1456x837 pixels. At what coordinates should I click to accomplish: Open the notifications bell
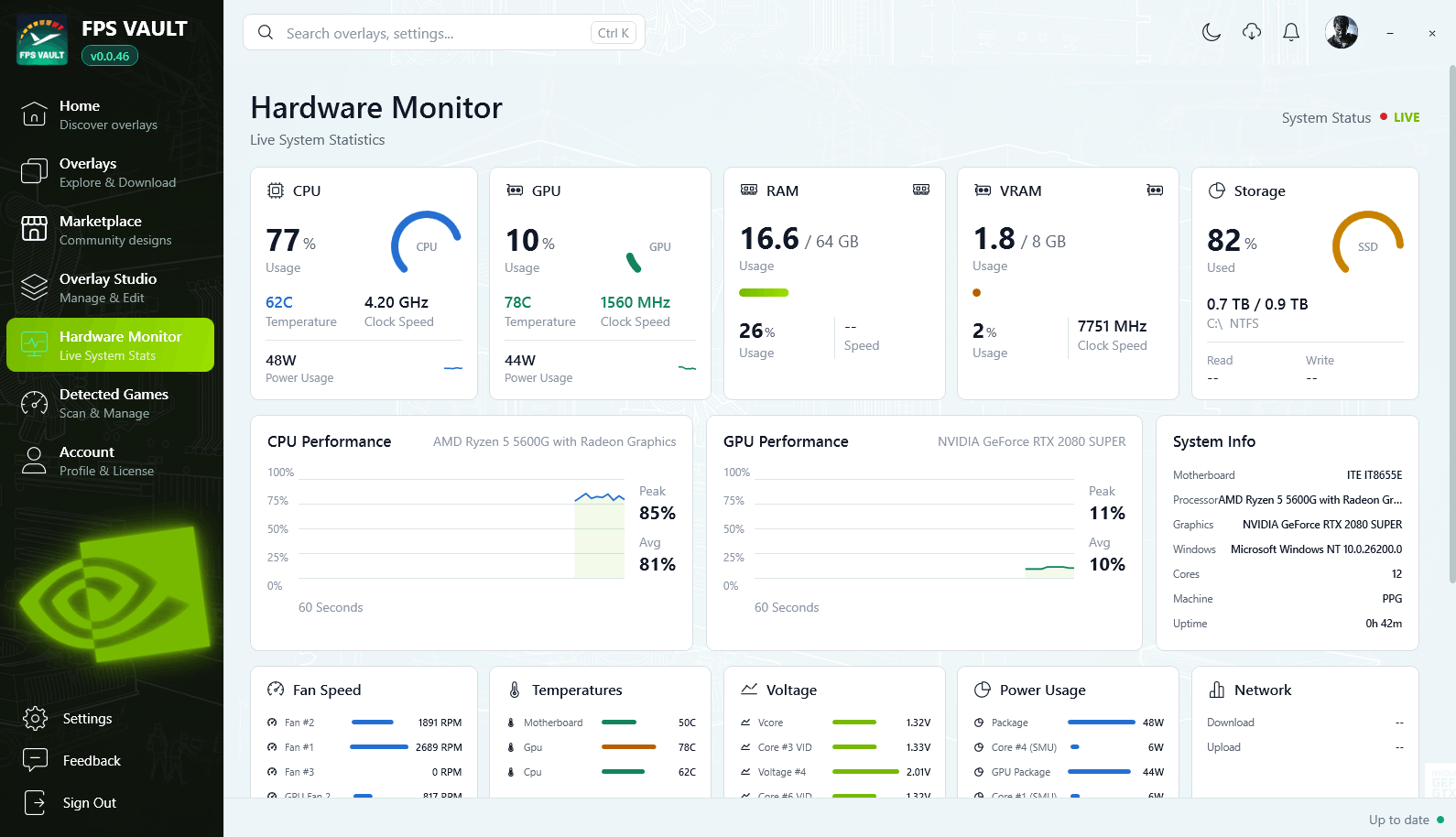(1291, 33)
